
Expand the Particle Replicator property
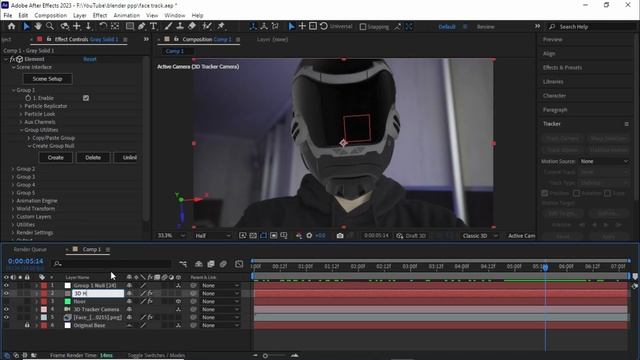21,106
